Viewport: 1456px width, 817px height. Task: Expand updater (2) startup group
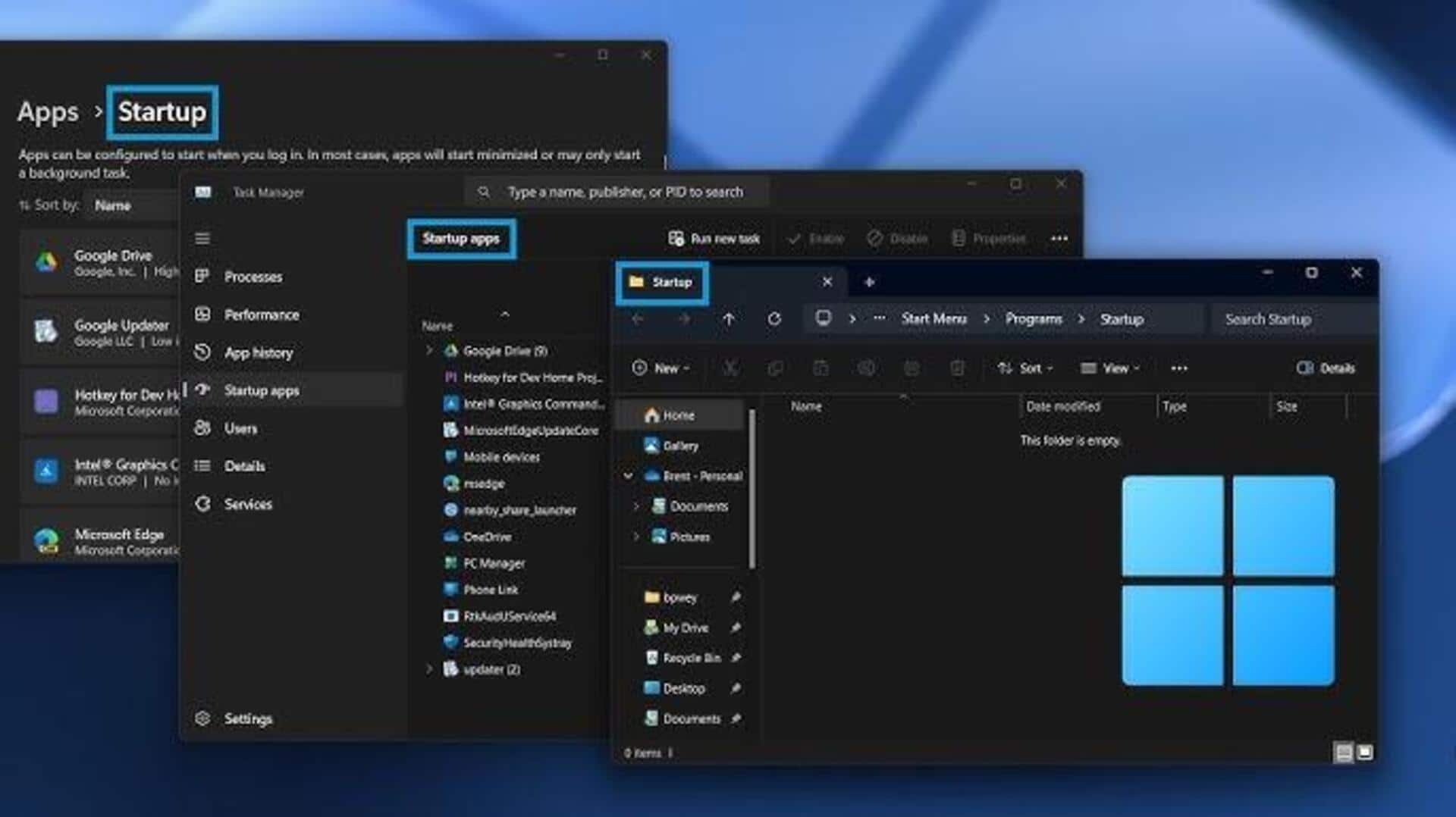(429, 668)
